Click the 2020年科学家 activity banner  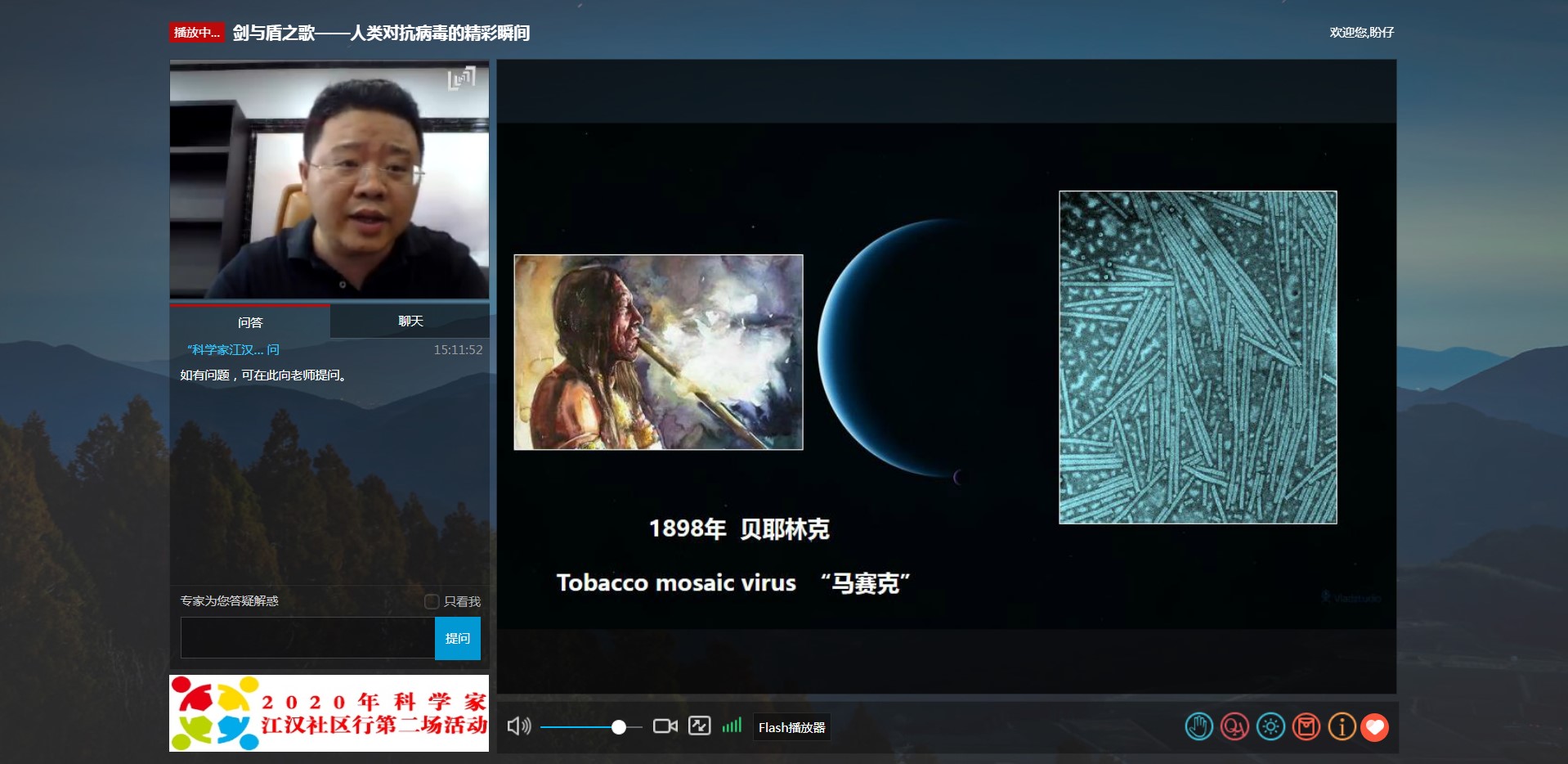(329, 712)
